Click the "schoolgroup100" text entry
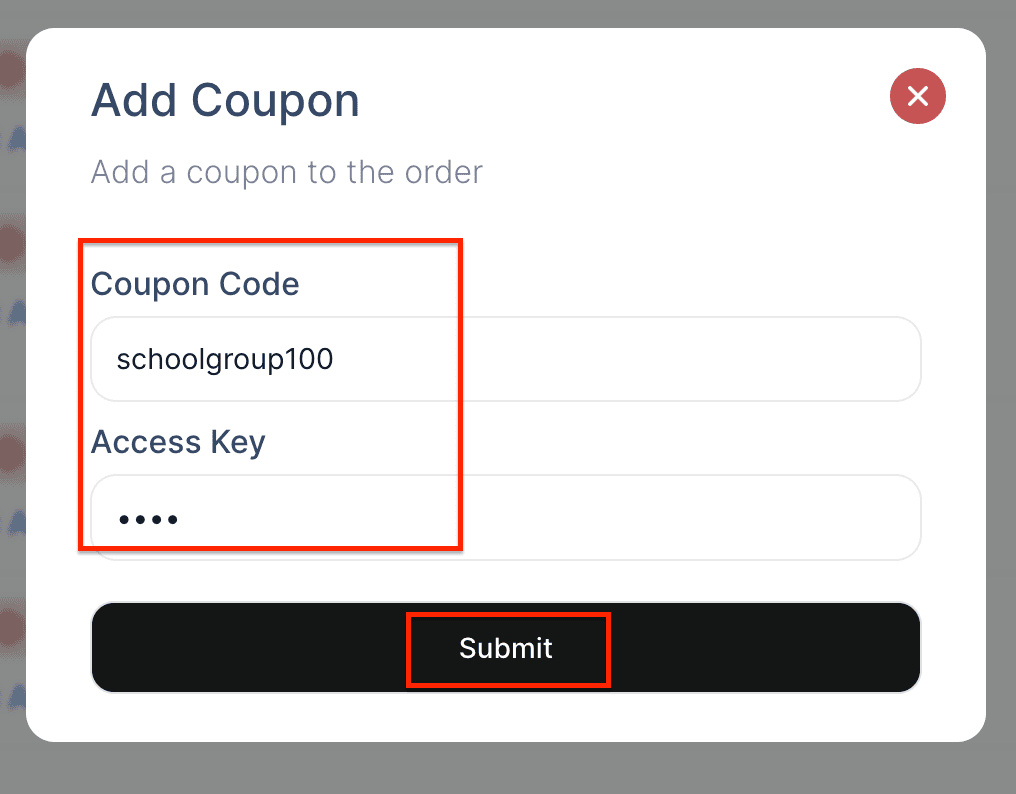Image resolution: width=1016 pixels, height=794 pixels. pyautogui.click(x=225, y=359)
